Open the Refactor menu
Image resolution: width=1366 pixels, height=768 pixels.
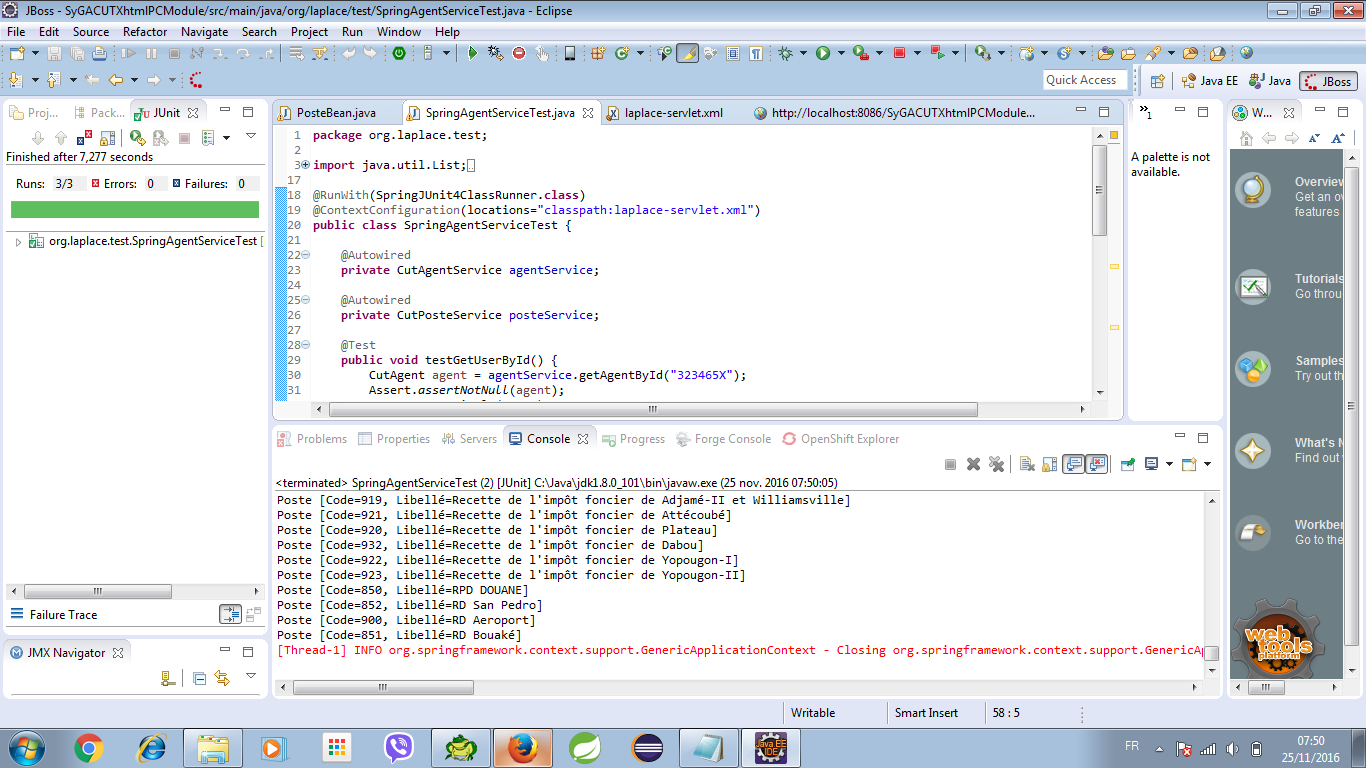(x=145, y=31)
